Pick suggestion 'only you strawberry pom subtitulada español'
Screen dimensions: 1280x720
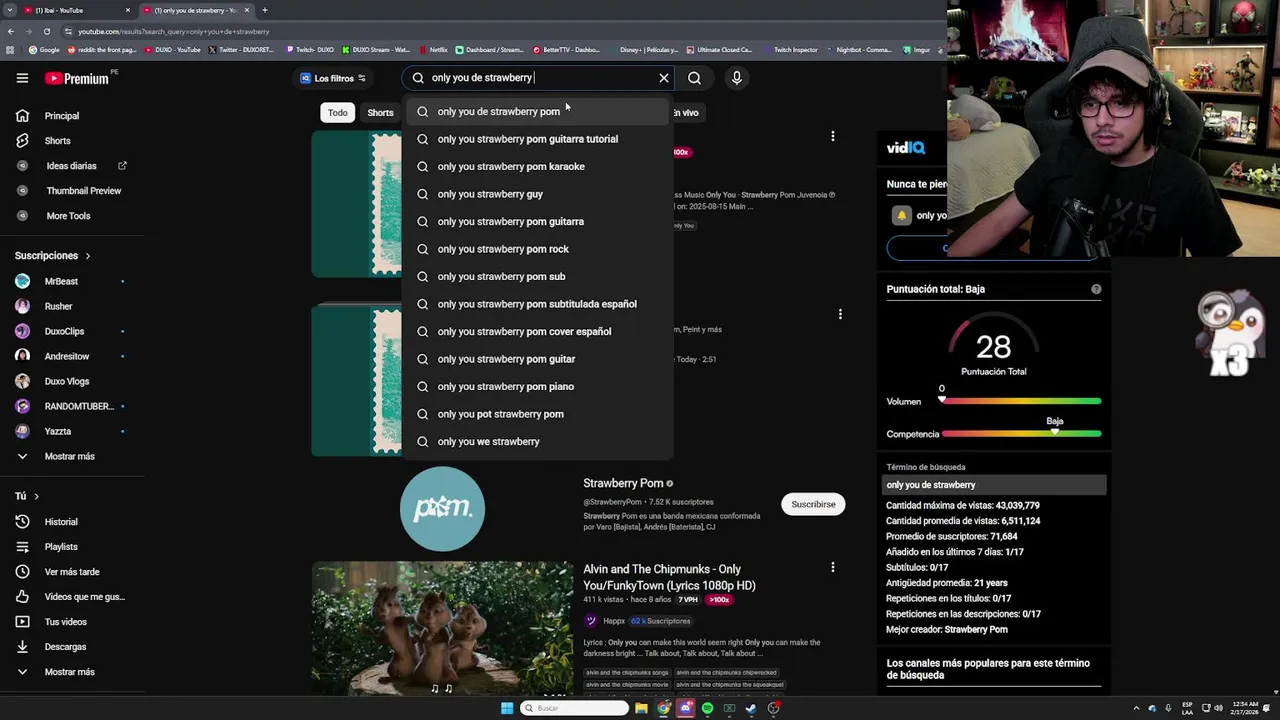click(536, 304)
